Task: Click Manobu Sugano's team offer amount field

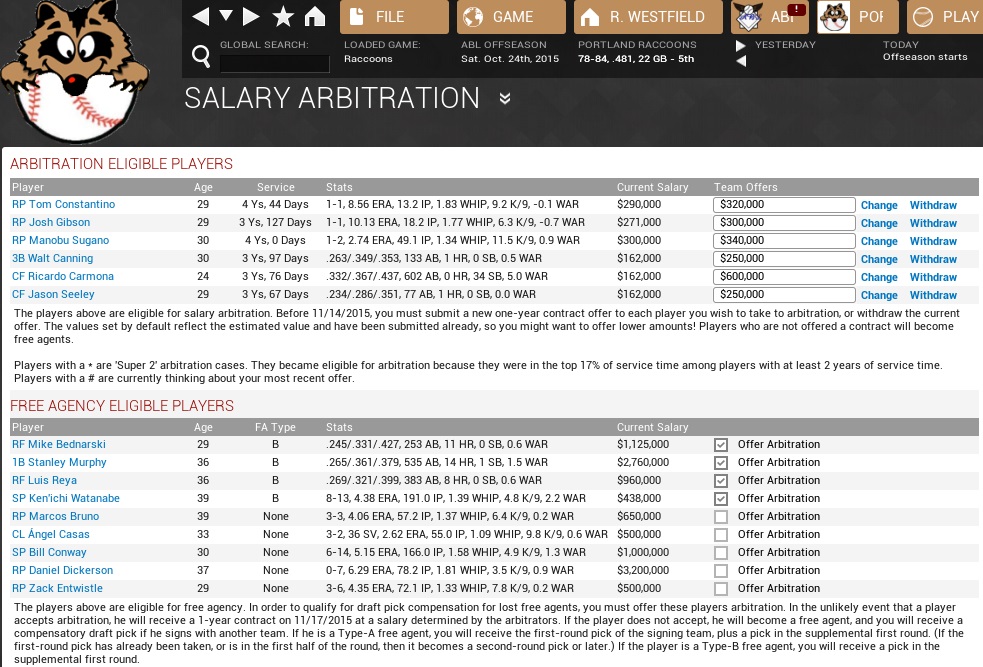Action: click(x=784, y=241)
